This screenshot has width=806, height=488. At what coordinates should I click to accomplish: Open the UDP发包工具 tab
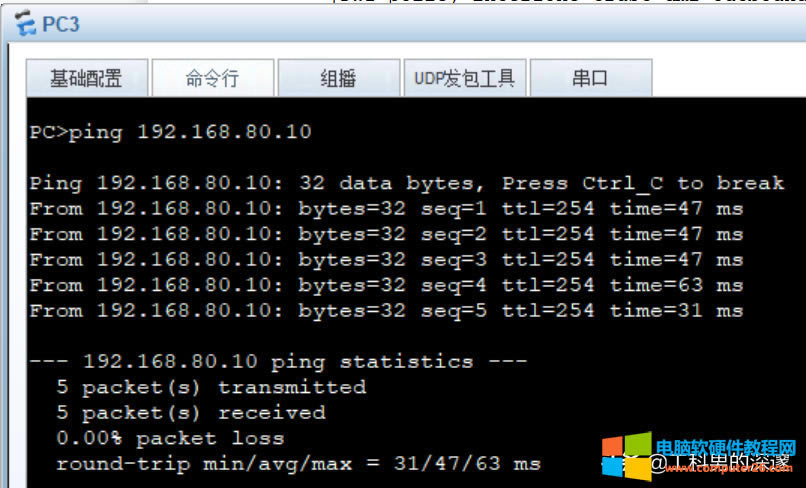(x=465, y=78)
